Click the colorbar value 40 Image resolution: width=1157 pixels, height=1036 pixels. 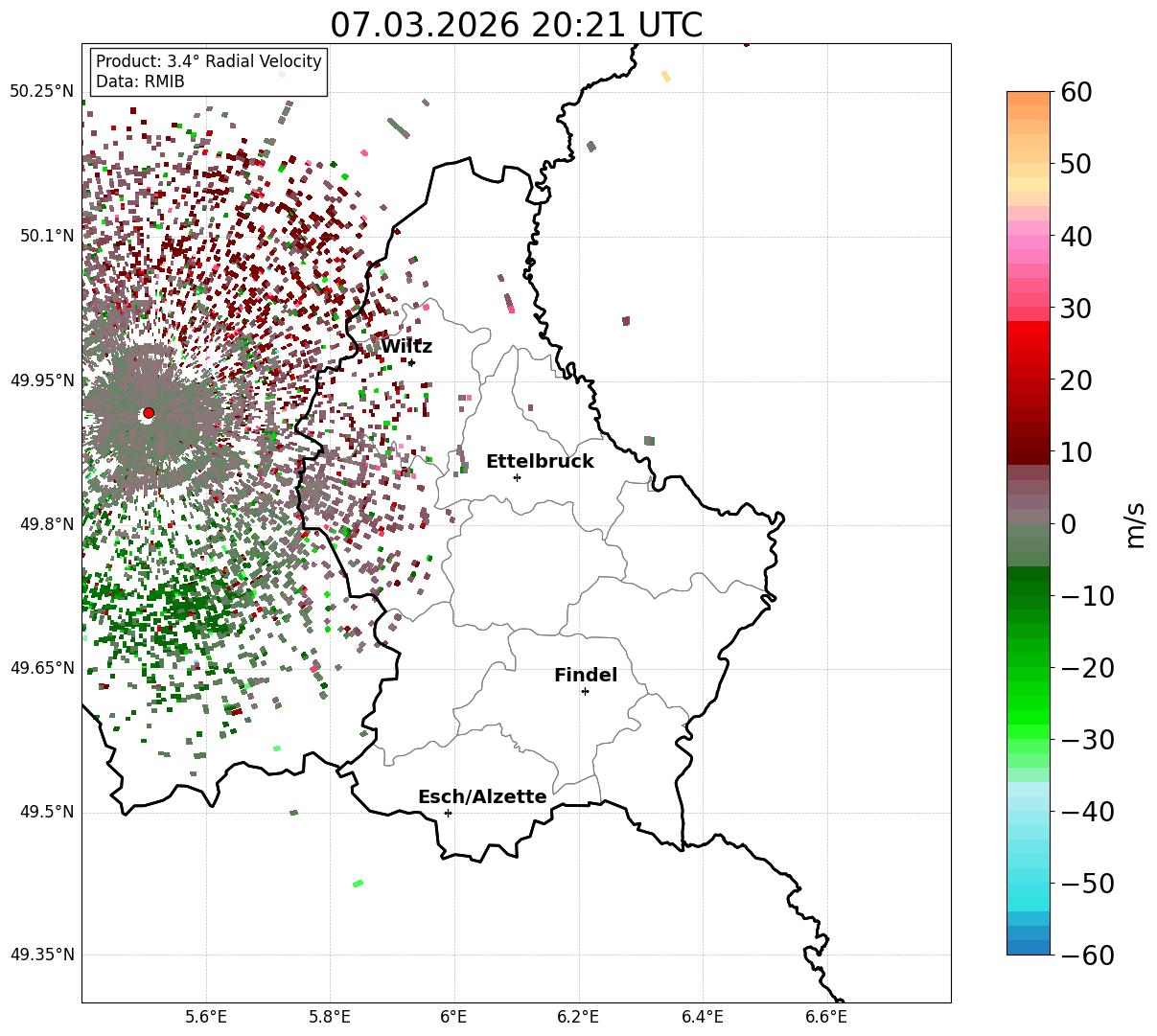[1076, 236]
